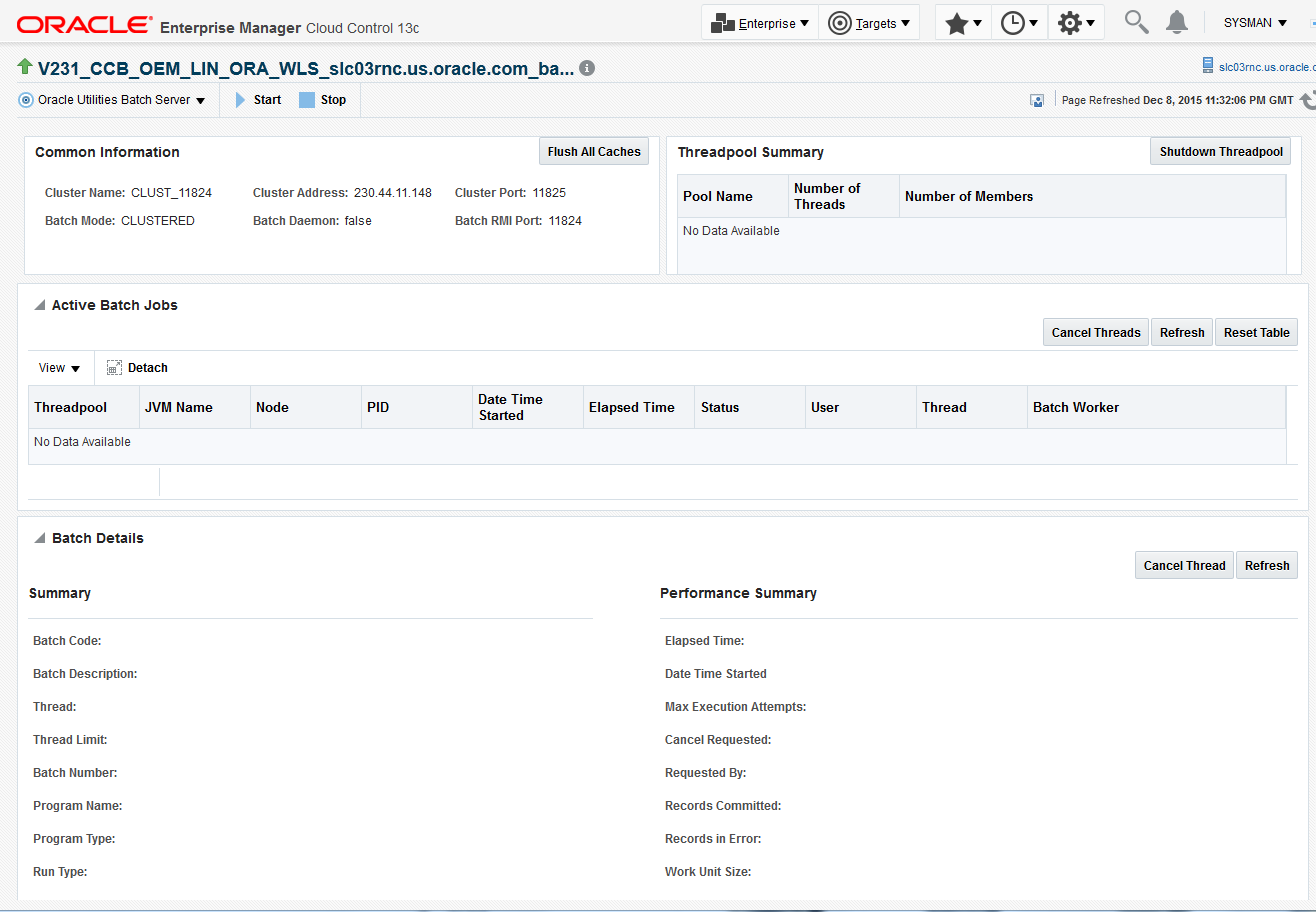Click the Common Information heading
This screenshot has height=912, width=1316.
tap(107, 152)
